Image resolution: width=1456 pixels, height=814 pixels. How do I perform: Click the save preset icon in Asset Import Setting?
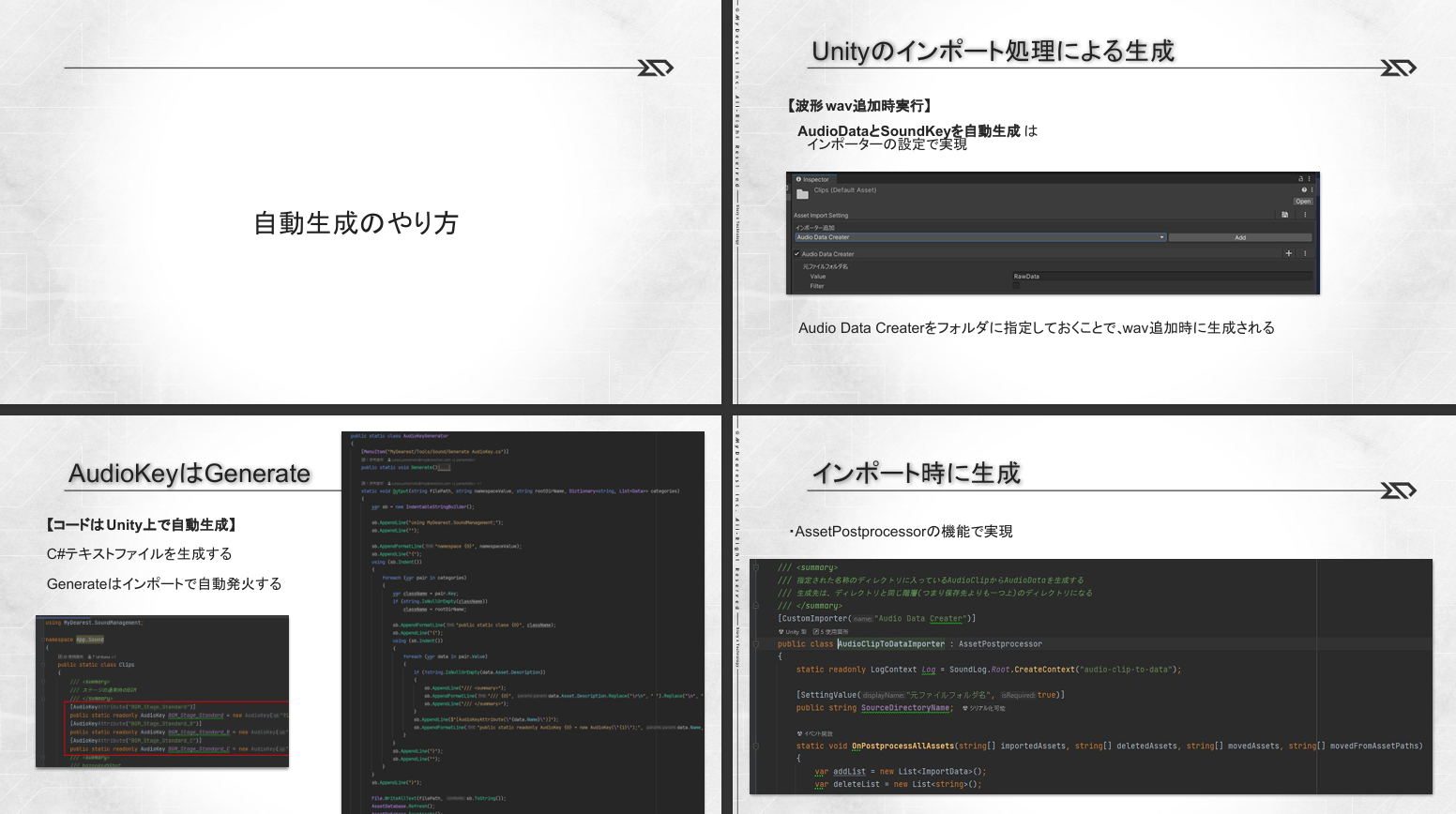pos(1285,215)
